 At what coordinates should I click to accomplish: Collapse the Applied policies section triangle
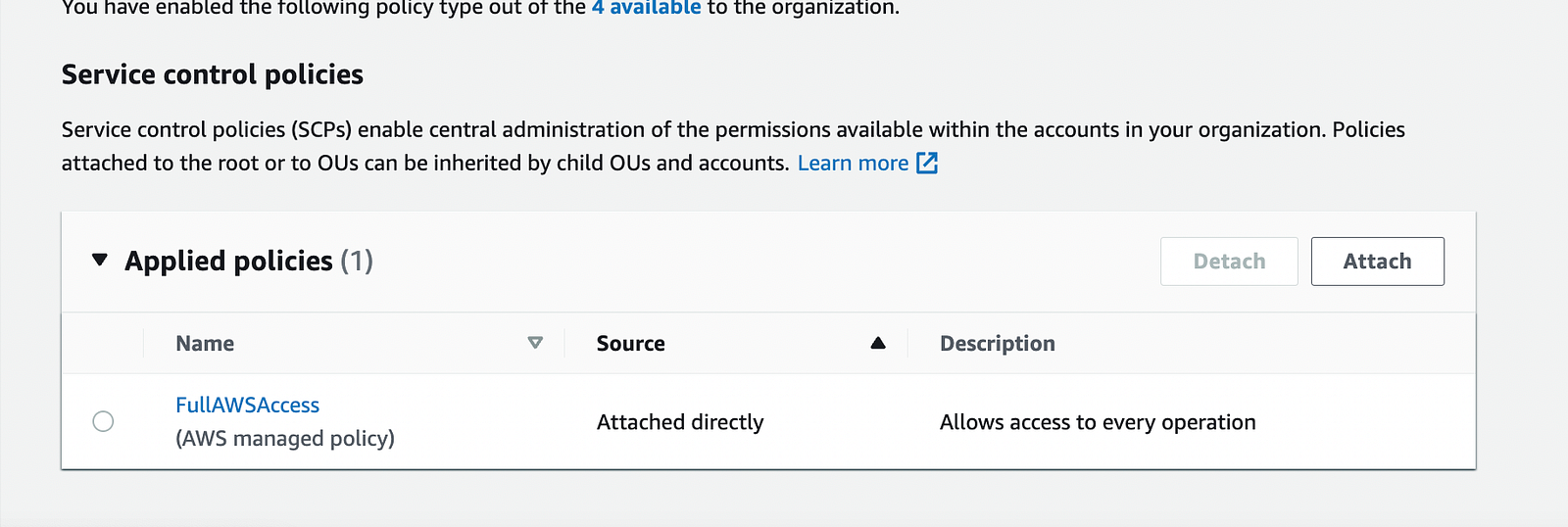tap(99, 261)
